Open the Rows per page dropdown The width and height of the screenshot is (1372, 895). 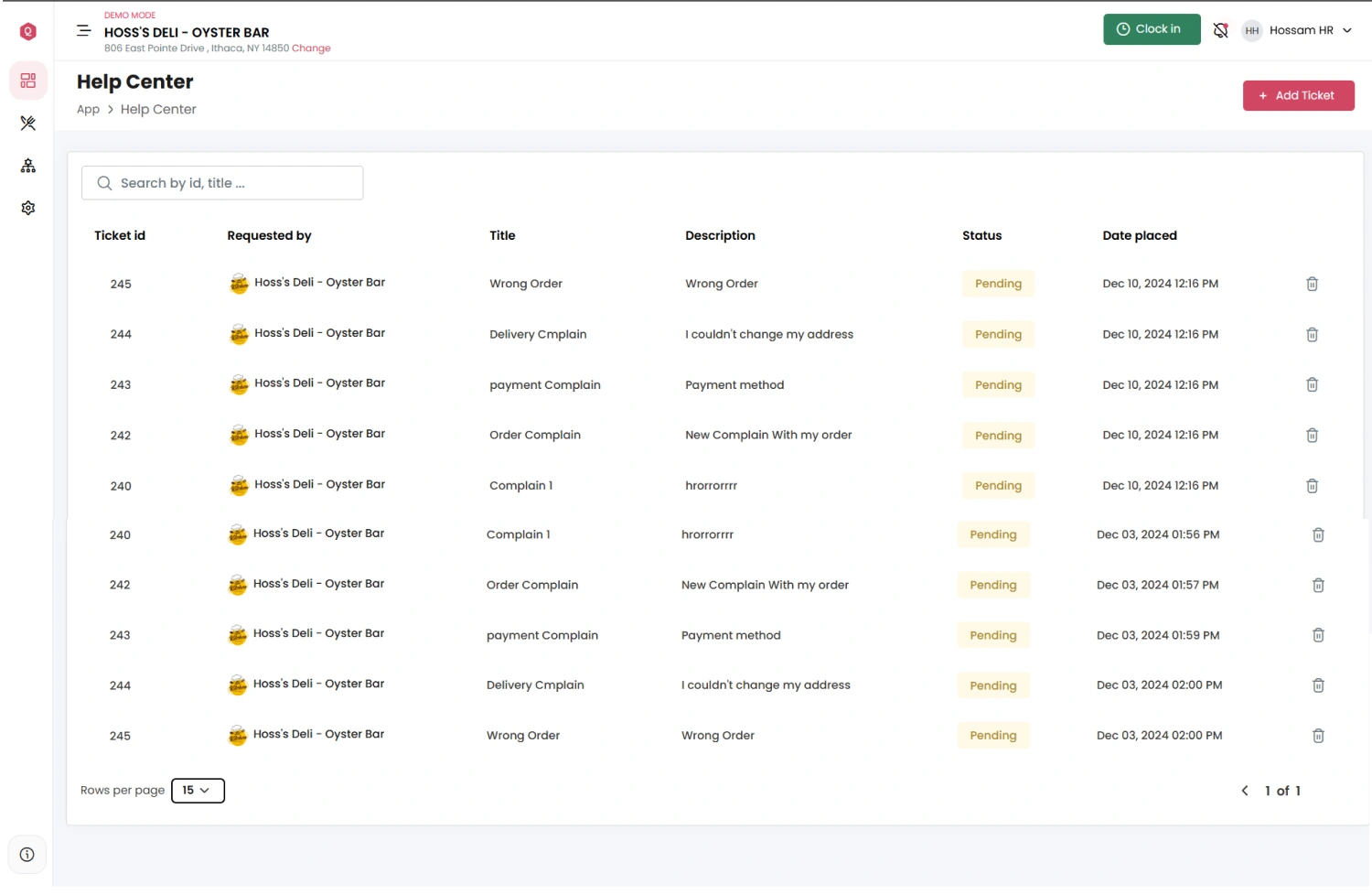198,791
